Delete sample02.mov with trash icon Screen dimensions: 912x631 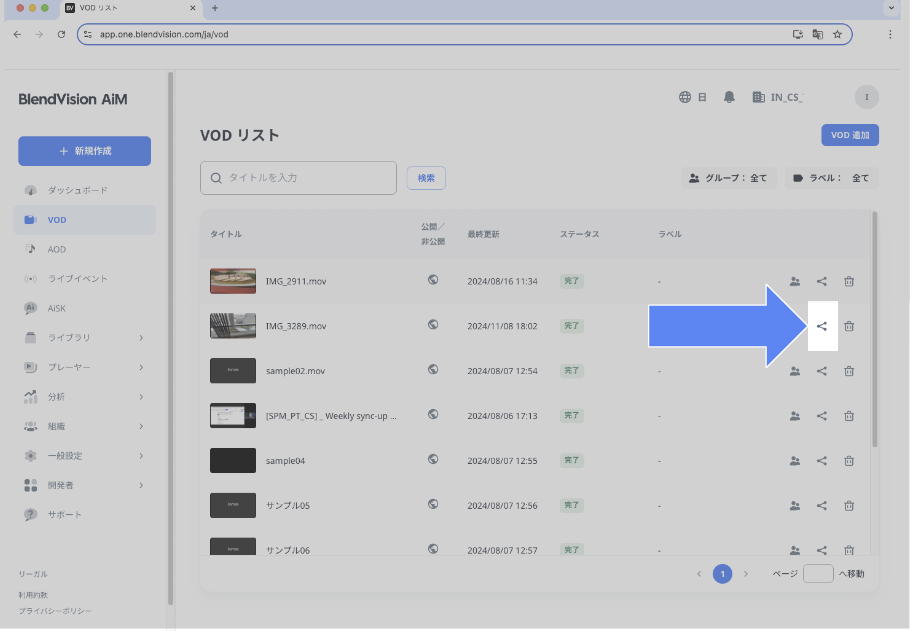tap(849, 371)
